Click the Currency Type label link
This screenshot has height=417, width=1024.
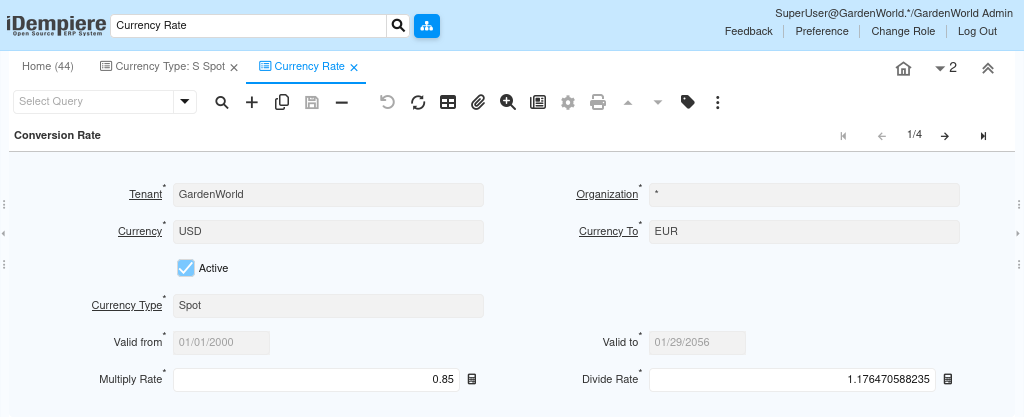click(x=127, y=305)
